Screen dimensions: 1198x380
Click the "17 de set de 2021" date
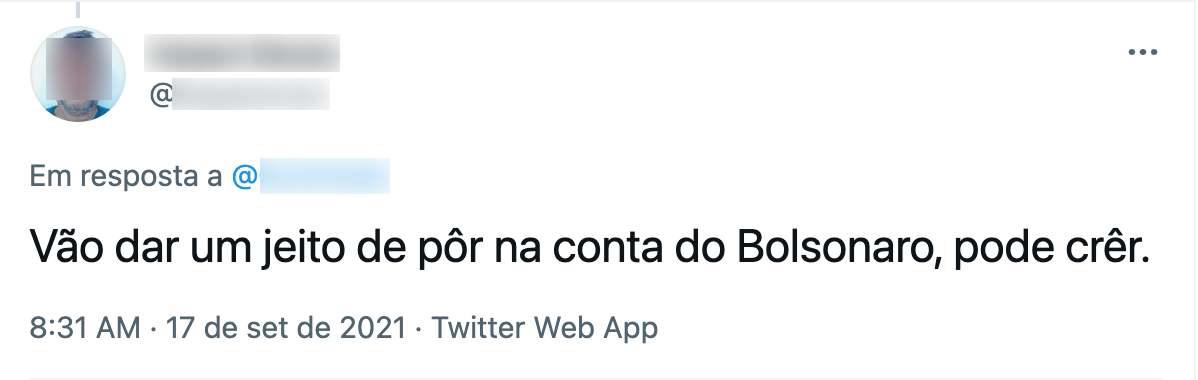tap(286, 328)
